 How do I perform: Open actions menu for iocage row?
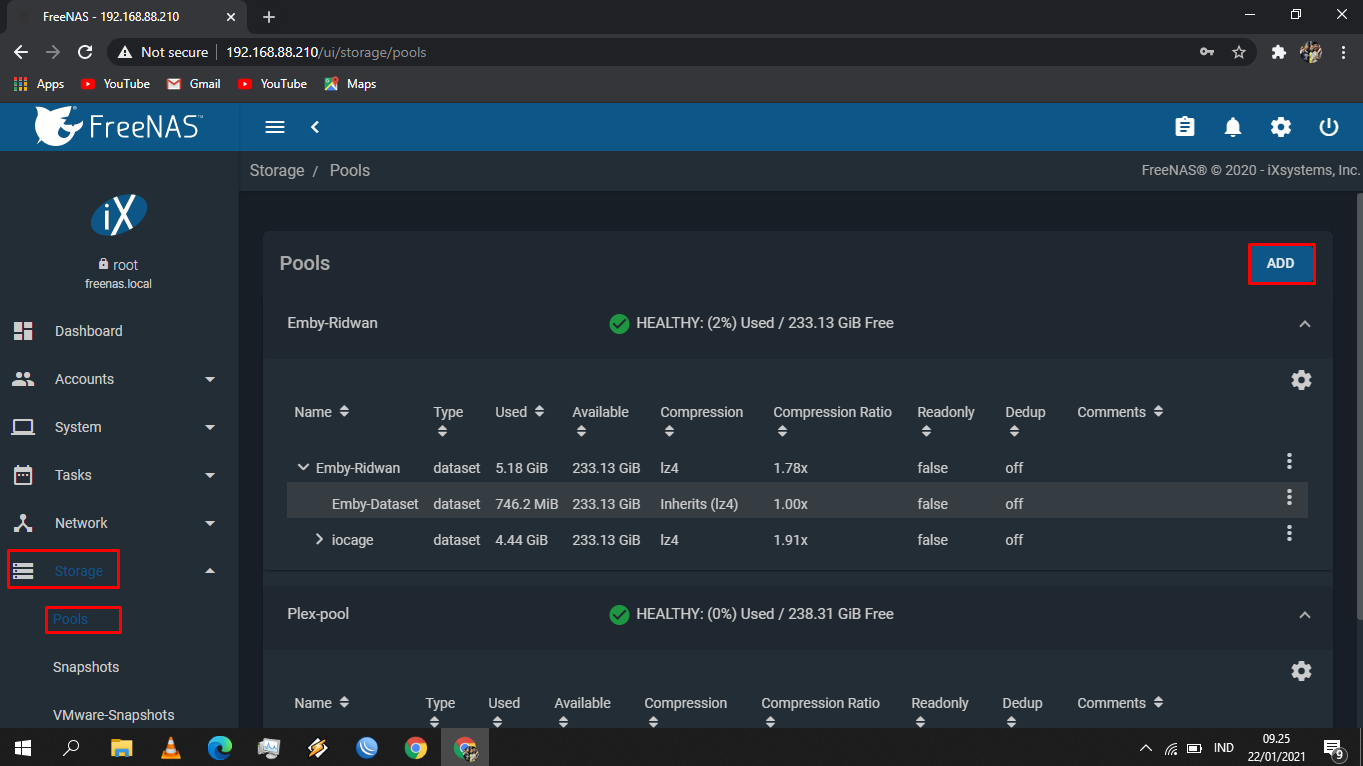1289,533
